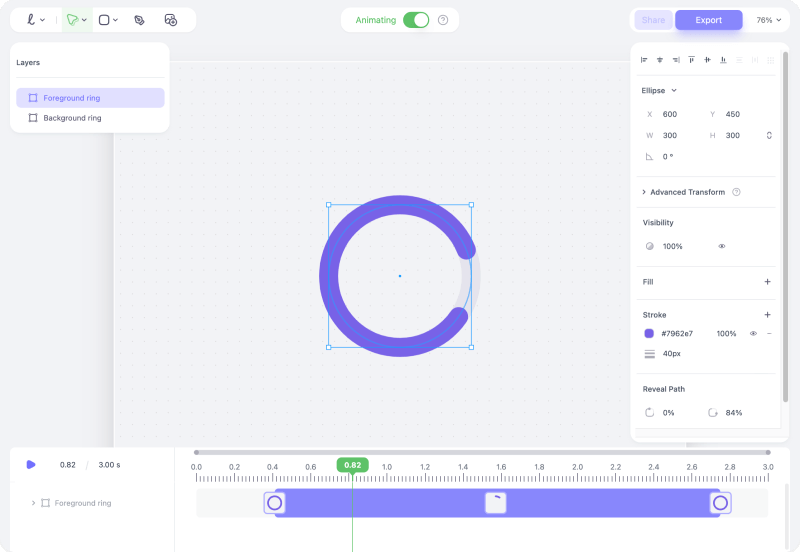
Task: Hide the #7962e7 stroke using eye icon
Action: [753, 333]
